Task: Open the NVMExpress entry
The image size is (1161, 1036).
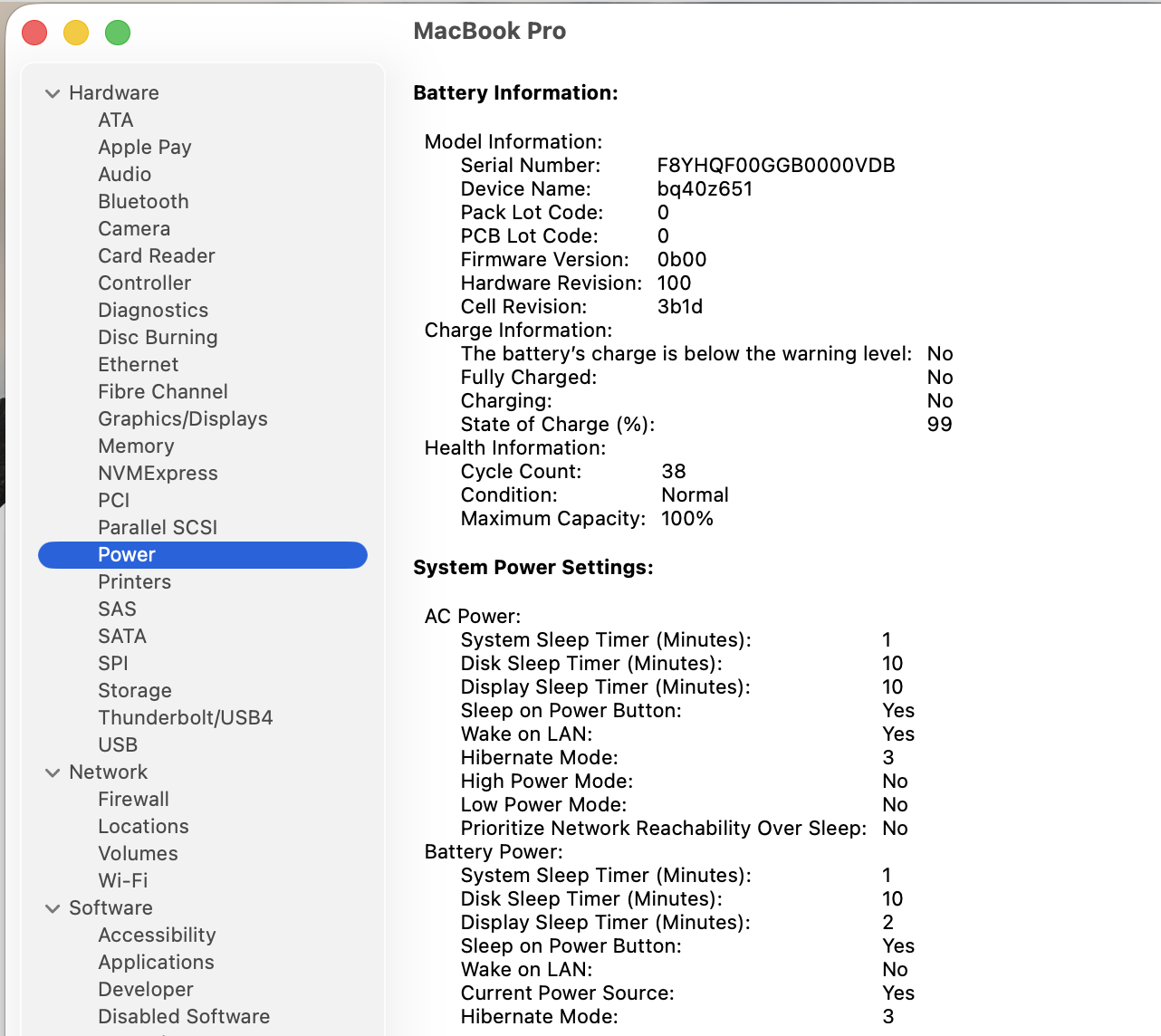Action: click(158, 474)
